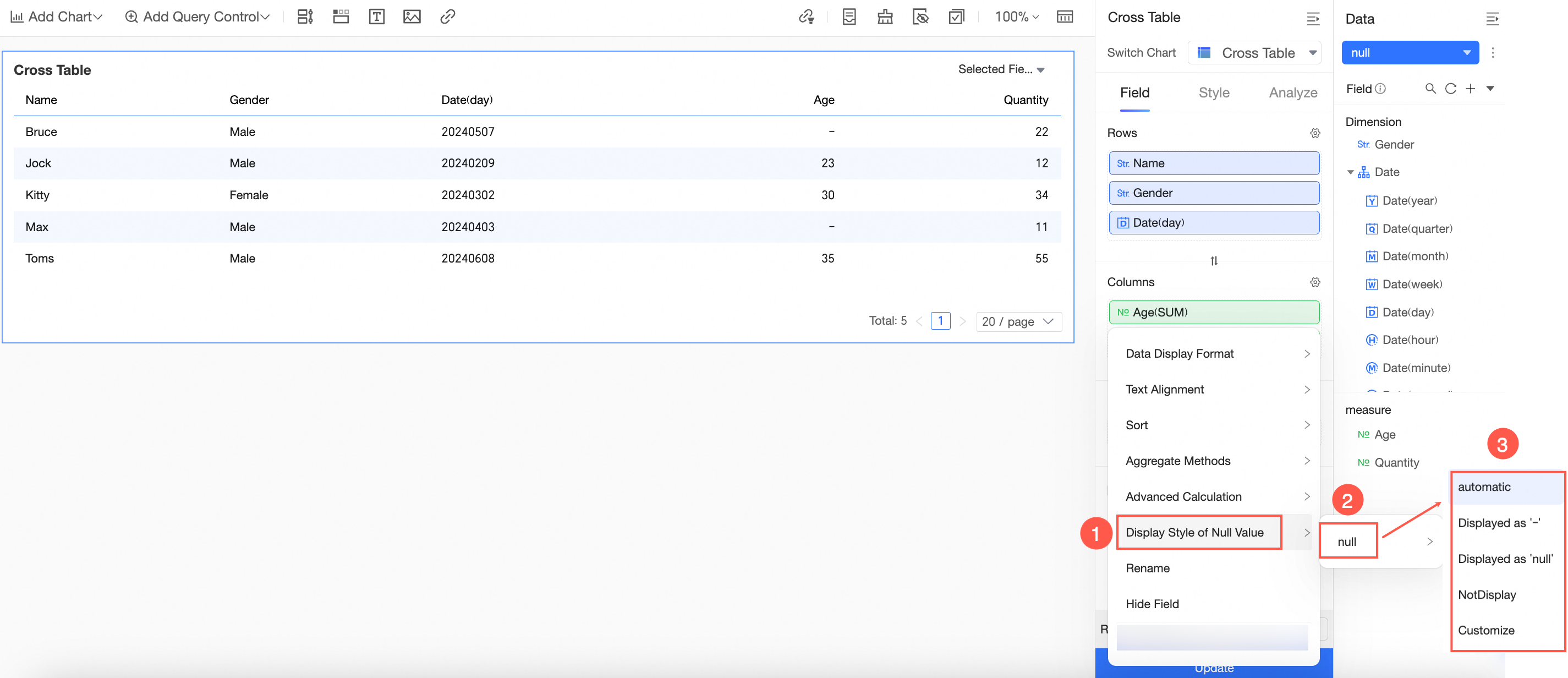Viewport: 1568px width, 678px height.
Task: Open the Rows settings gear
Action: click(x=1315, y=133)
